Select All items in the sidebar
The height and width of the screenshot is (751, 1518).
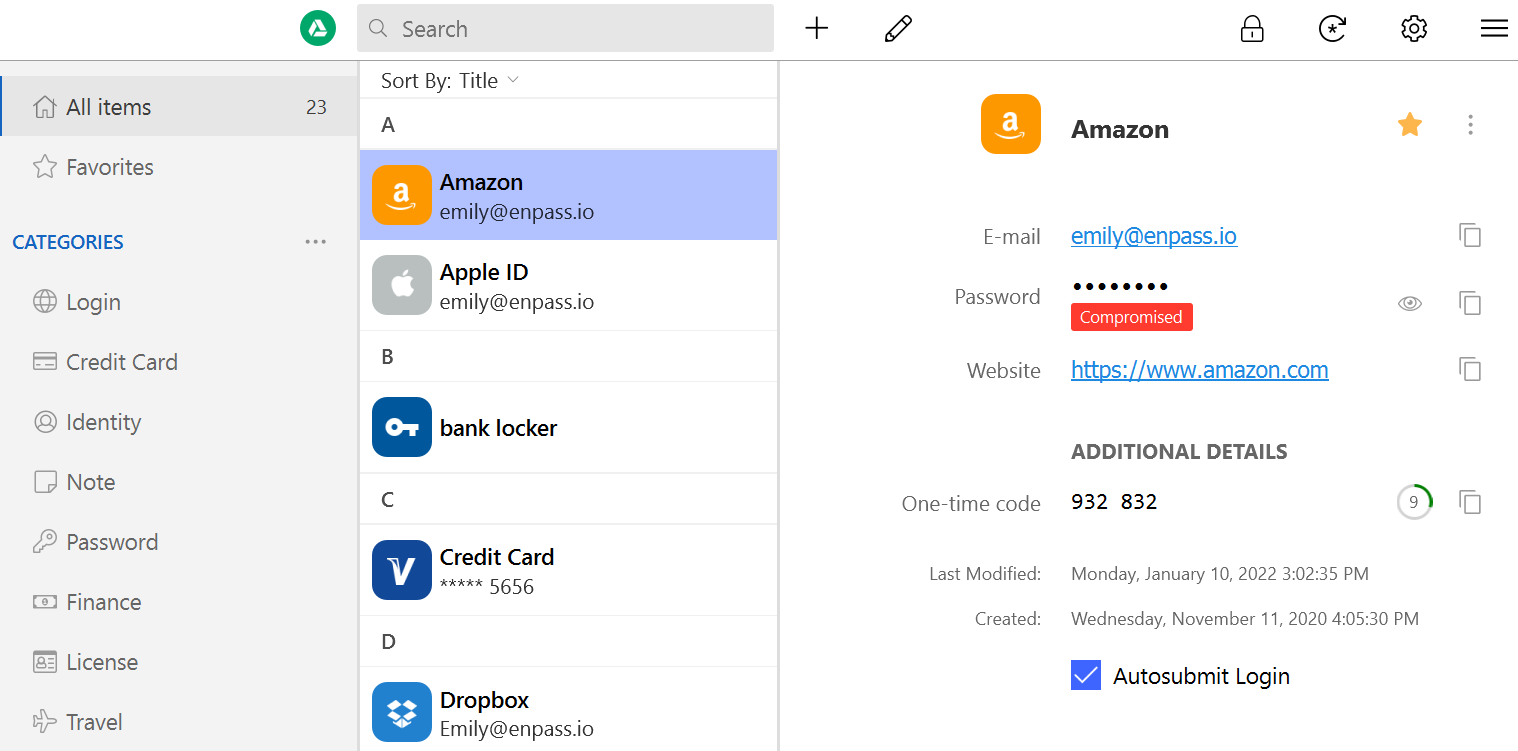pos(179,107)
